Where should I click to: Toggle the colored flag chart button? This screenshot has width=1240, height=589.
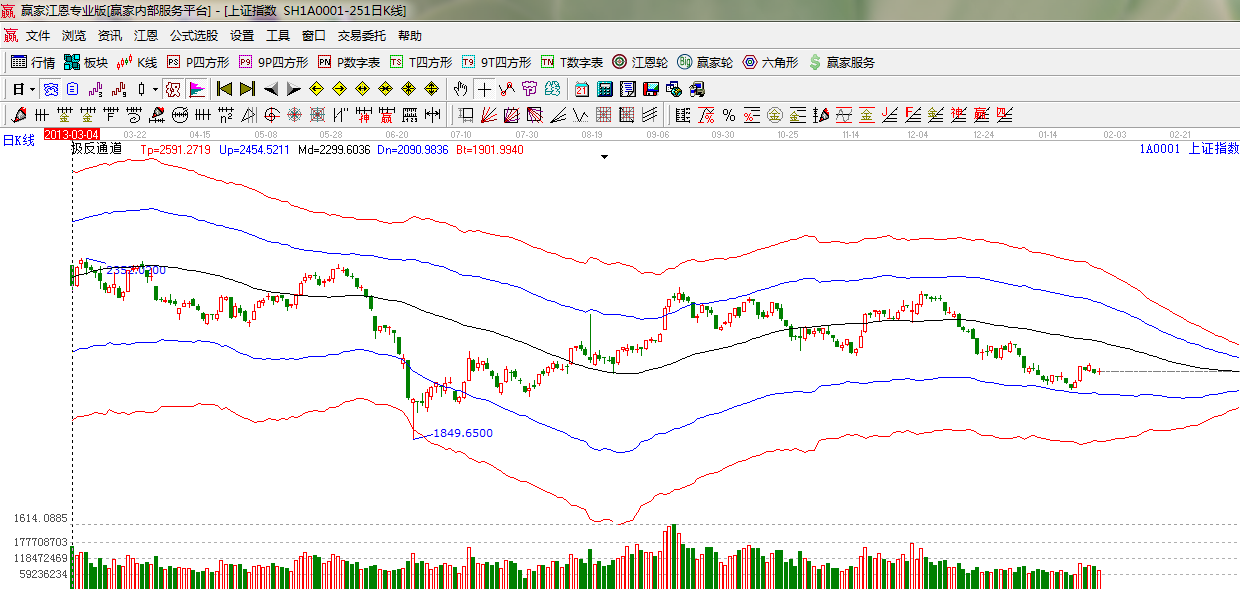pos(196,89)
